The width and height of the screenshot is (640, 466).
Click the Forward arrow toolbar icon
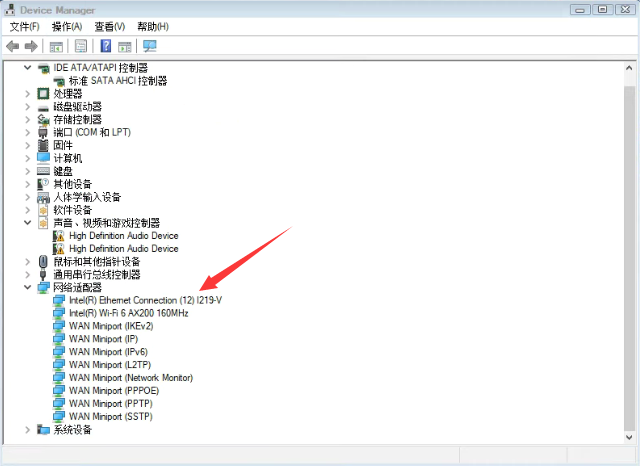(31, 46)
